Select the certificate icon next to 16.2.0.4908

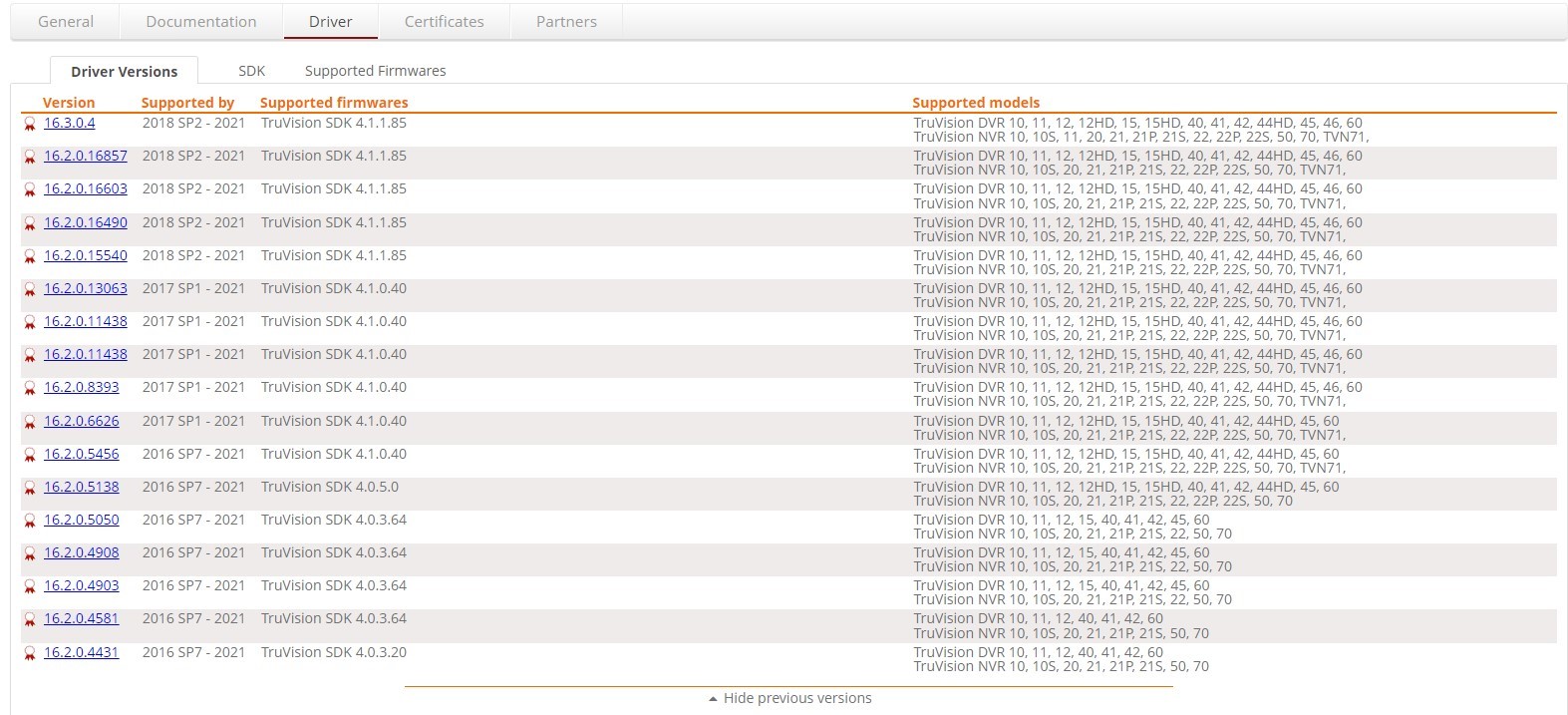(30, 554)
